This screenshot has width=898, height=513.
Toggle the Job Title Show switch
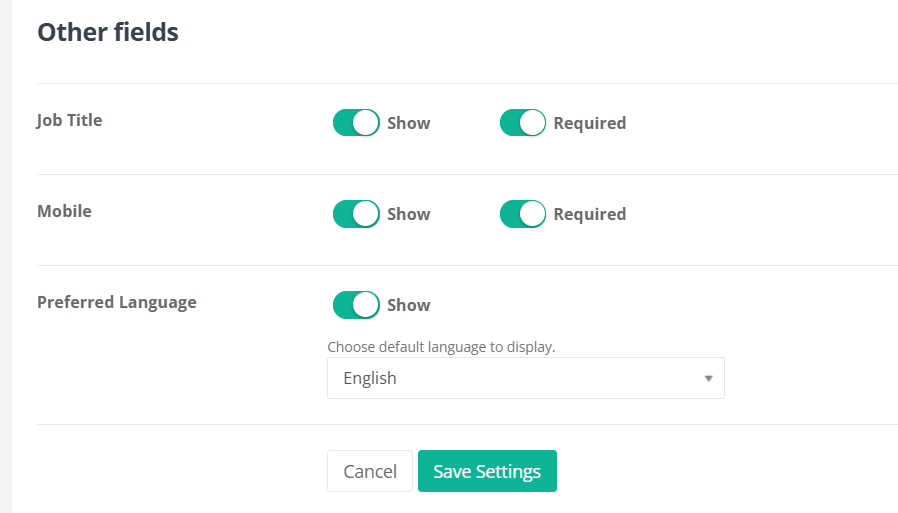point(356,123)
